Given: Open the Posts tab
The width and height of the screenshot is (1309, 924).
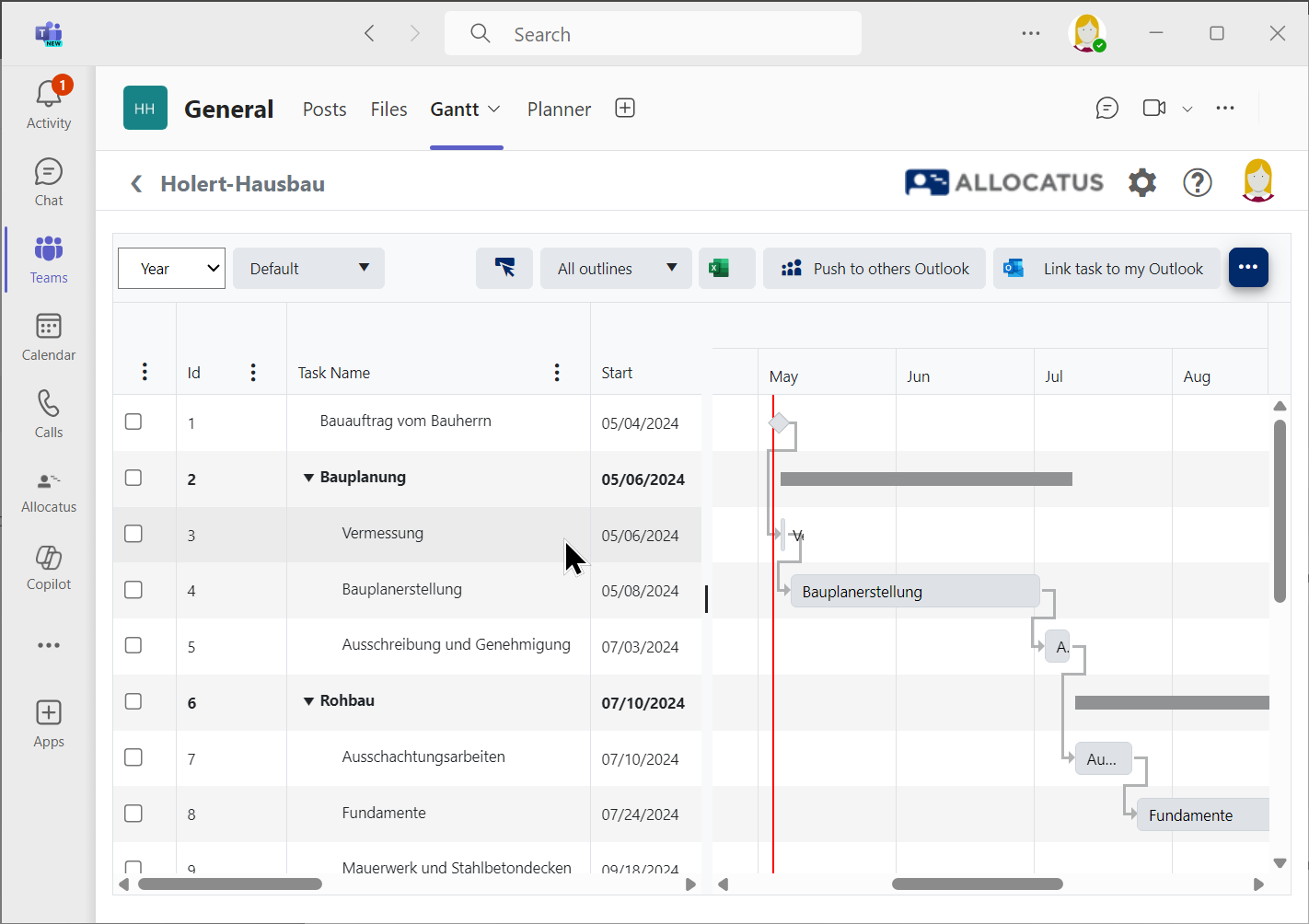Looking at the screenshot, I should tap(324, 109).
